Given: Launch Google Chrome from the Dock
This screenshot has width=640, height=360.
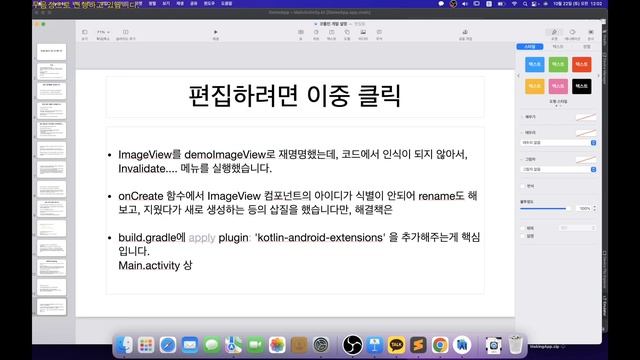Looking at the screenshot, I should coord(440,345).
